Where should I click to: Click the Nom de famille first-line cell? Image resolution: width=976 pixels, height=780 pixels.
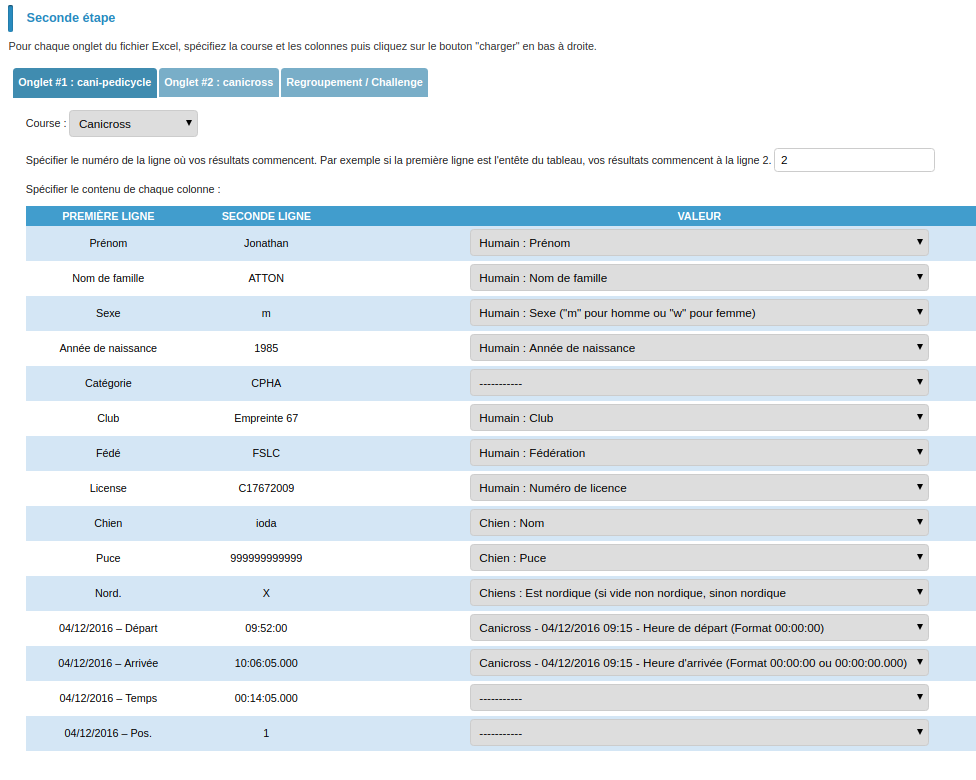[x=108, y=278]
